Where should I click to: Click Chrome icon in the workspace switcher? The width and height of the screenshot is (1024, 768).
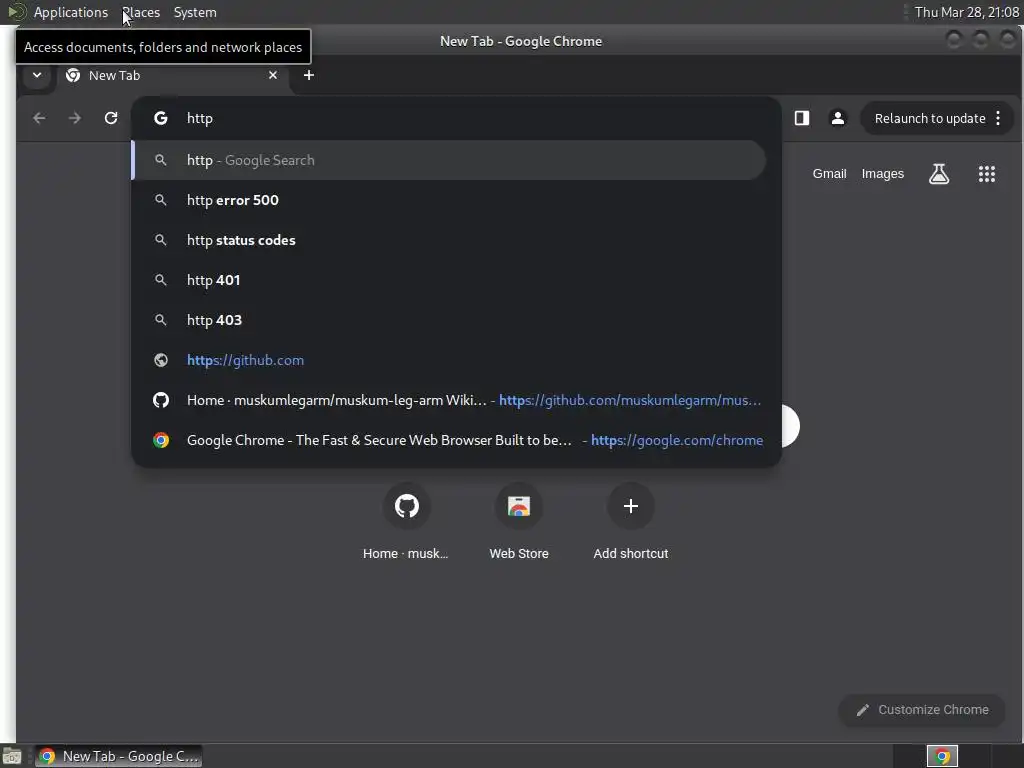(x=942, y=756)
